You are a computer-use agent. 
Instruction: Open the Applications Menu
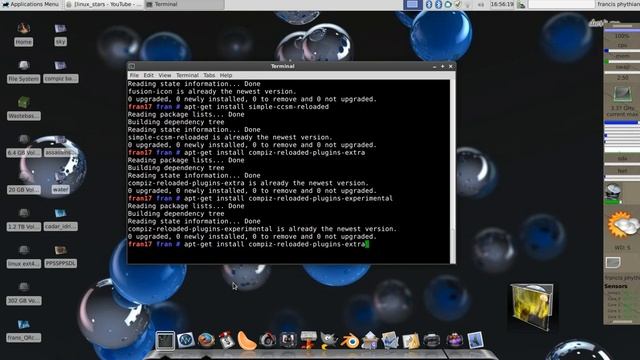30,4
